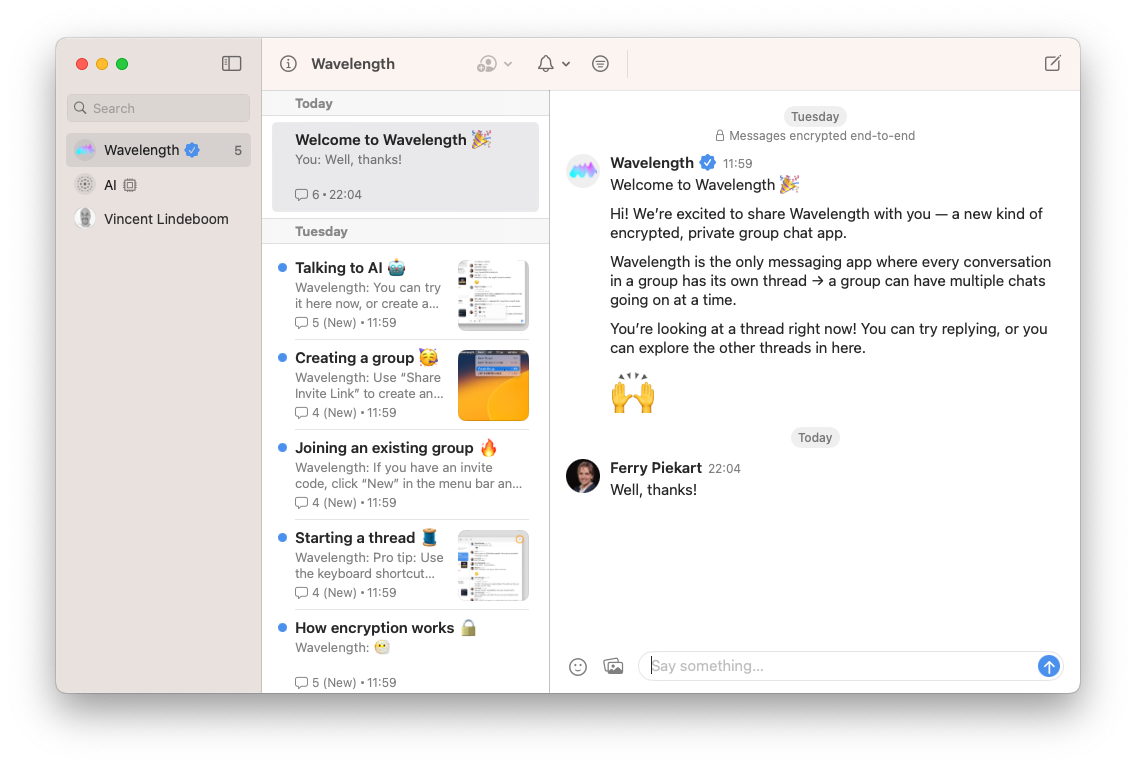Click the verified badge beside sidebar Wavelength
Image resolution: width=1136 pixels, height=767 pixels.
click(192, 150)
